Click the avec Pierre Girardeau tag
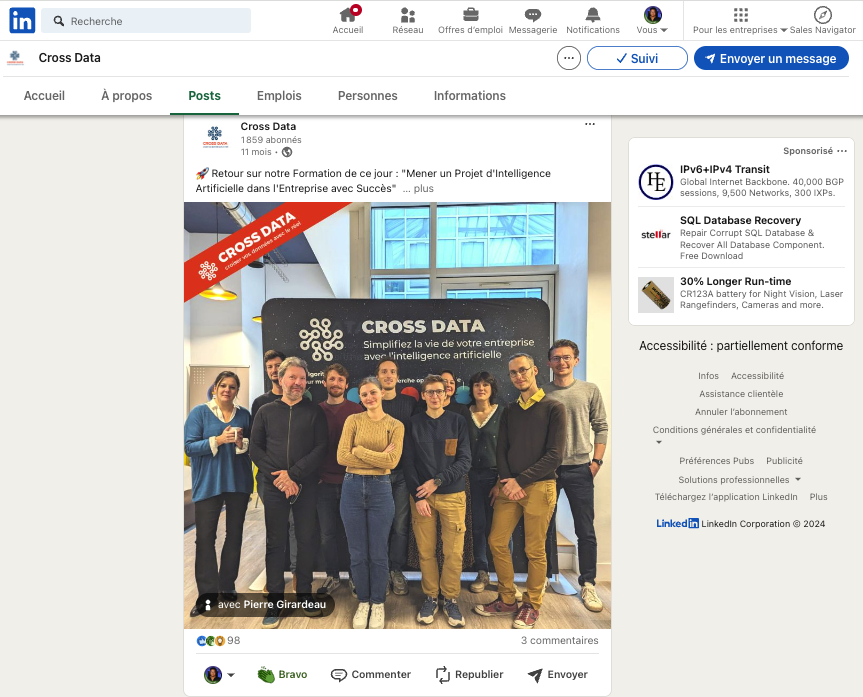The height and width of the screenshot is (697, 863). click(265, 605)
